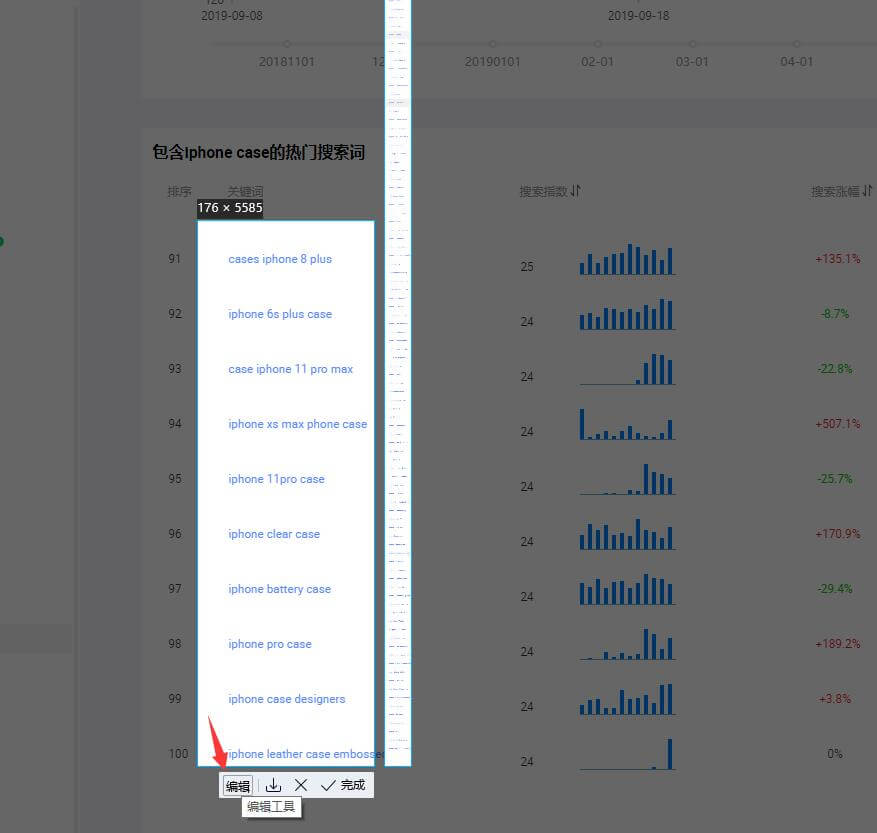The image size is (877, 833).
Task: Jump to the 02-01 timeline point
Action: coord(597,44)
